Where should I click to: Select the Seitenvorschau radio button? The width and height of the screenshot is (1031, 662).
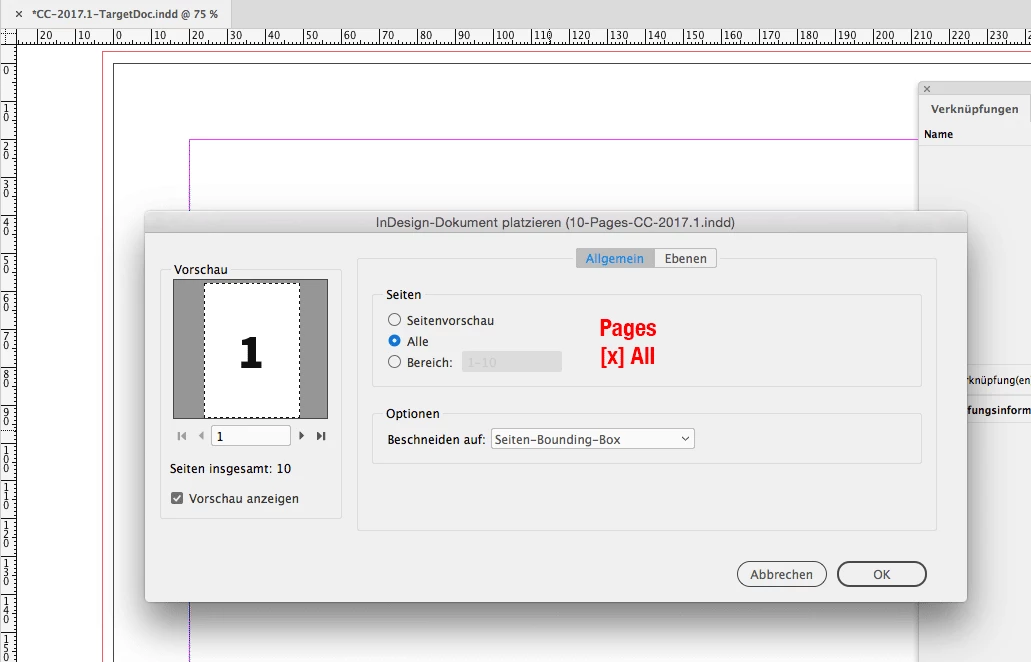pyautogui.click(x=395, y=320)
